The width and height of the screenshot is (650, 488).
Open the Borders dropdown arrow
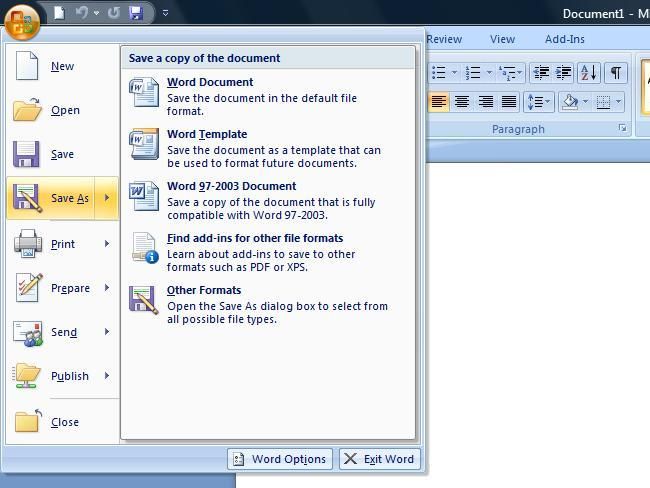pyautogui.click(x=618, y=102)
